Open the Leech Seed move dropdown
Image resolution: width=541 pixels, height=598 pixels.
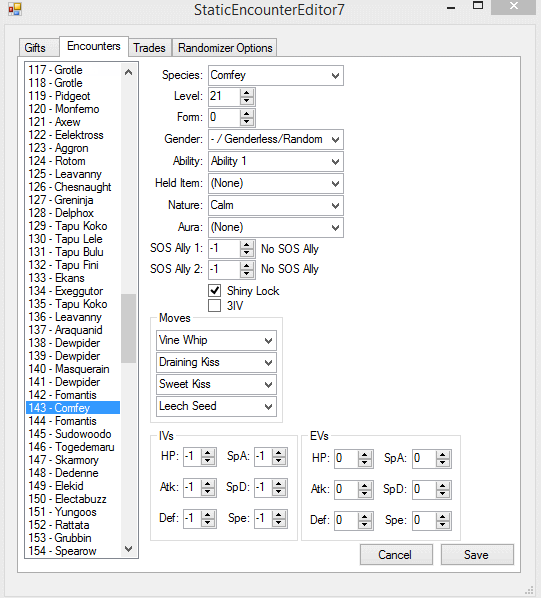(216, 406)
